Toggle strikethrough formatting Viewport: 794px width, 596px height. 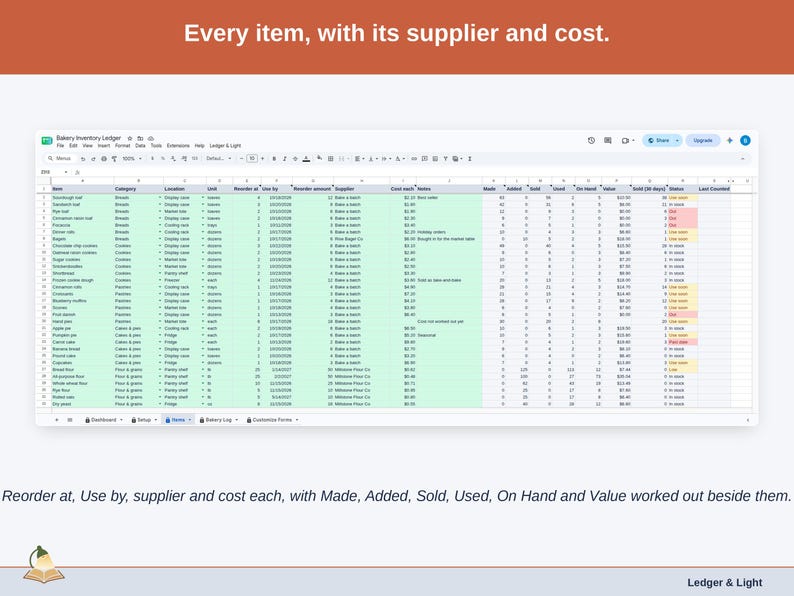[295, 159]
